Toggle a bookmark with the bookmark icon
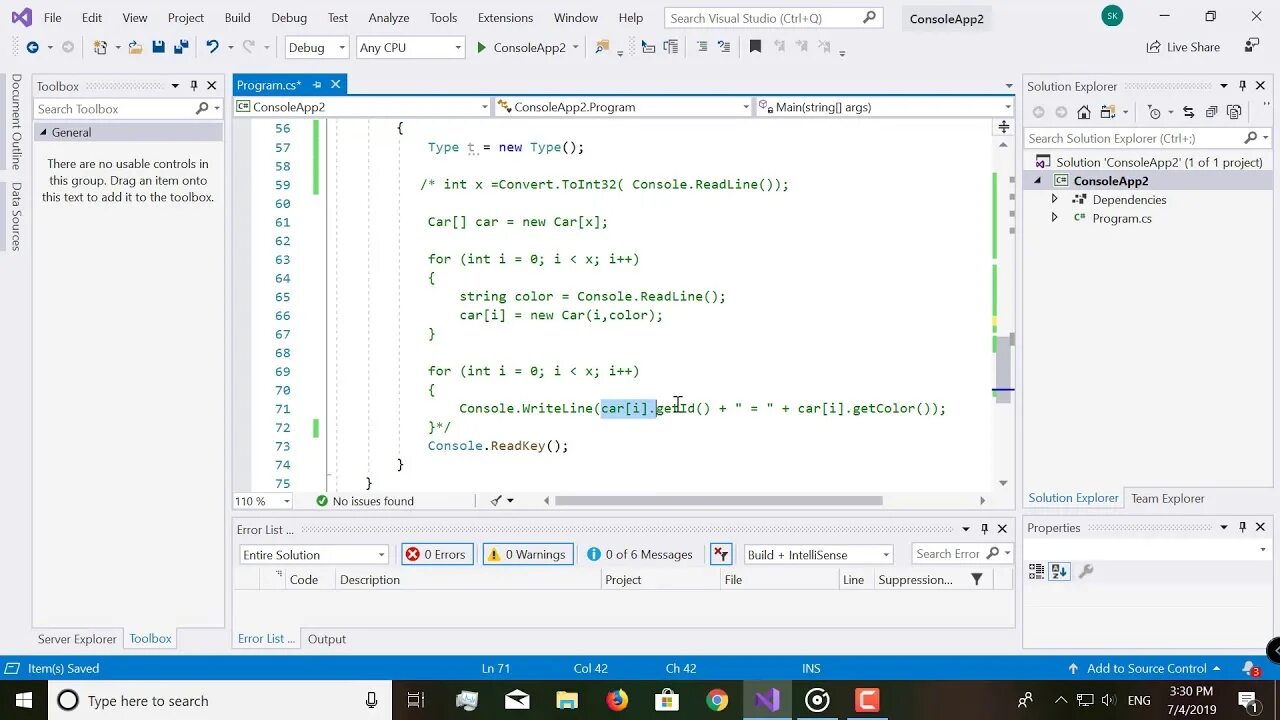Screen dimensions: 1280x720 point(755,47)
